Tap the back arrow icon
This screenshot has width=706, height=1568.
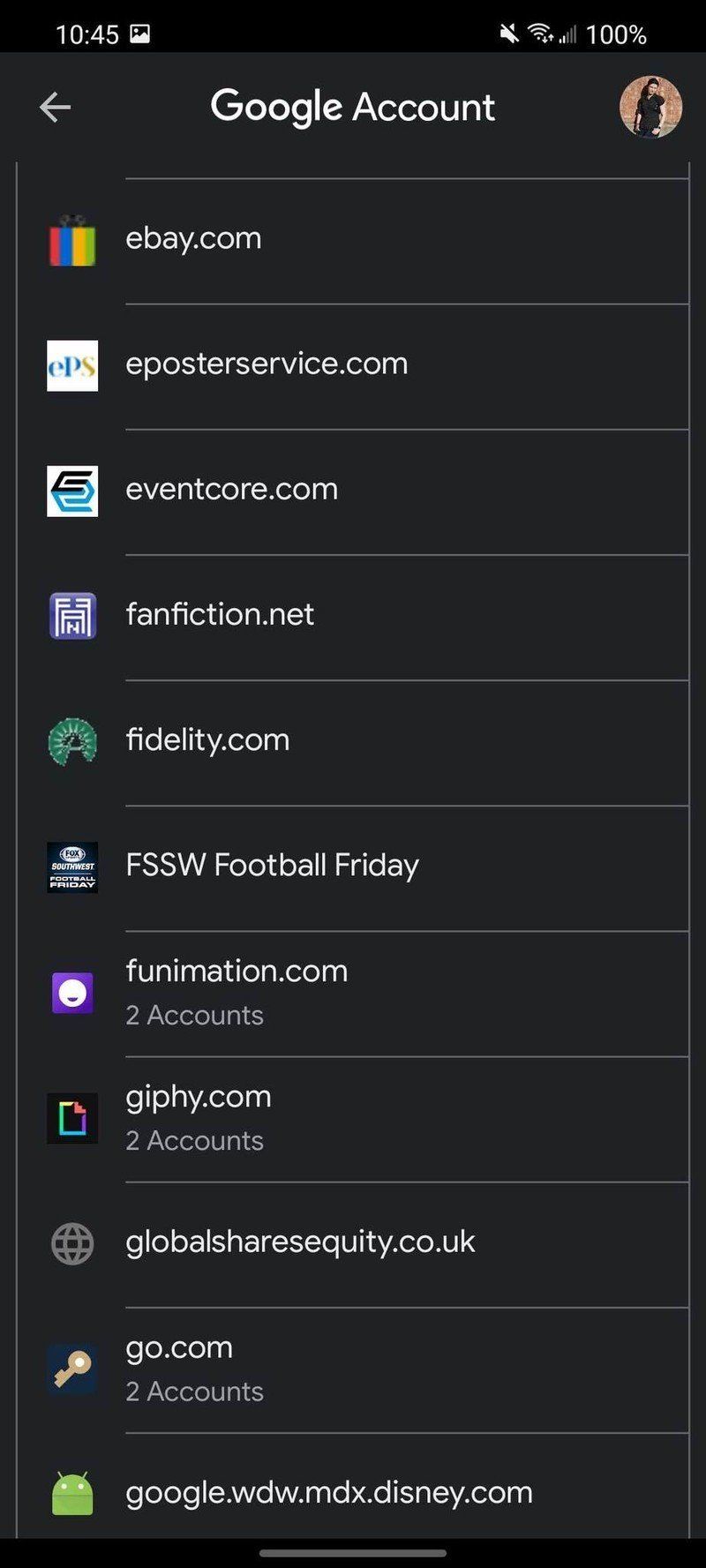click(55, 108)
